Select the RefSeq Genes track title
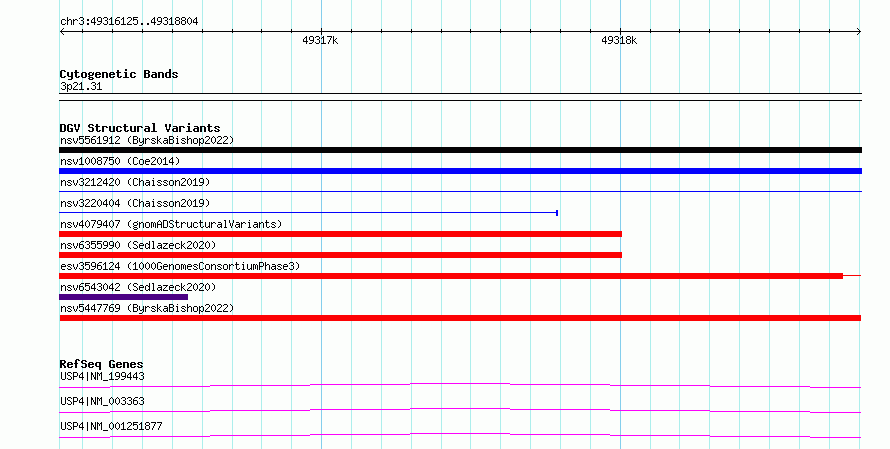The image size is (890, 449). [101, 364]
